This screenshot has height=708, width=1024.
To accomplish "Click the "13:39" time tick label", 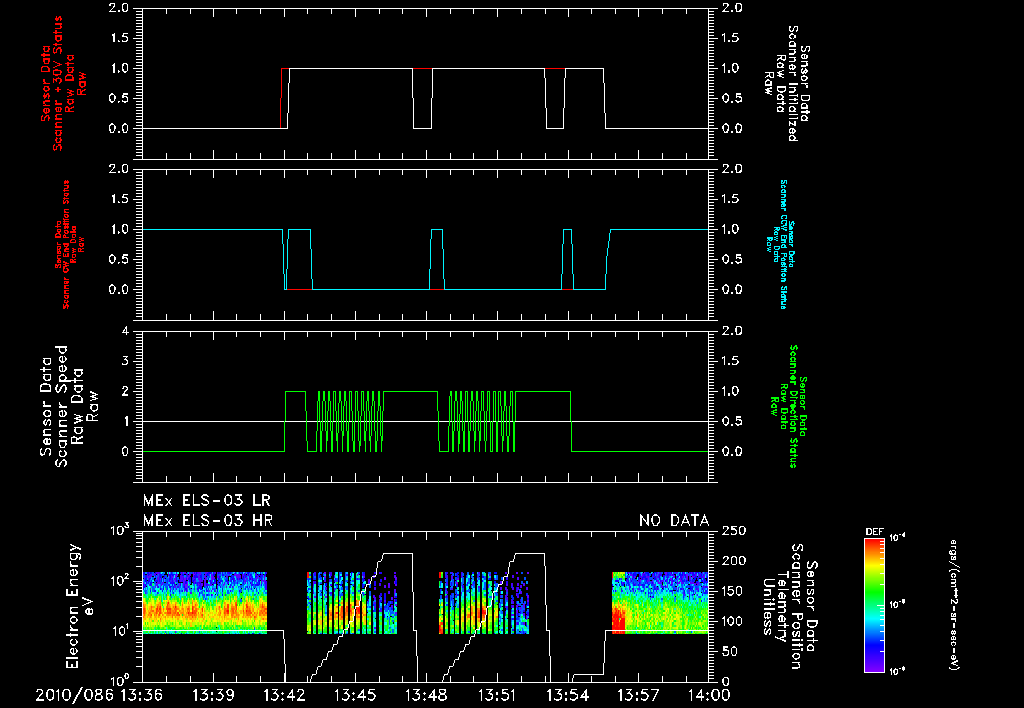I will tap(214, 695).
